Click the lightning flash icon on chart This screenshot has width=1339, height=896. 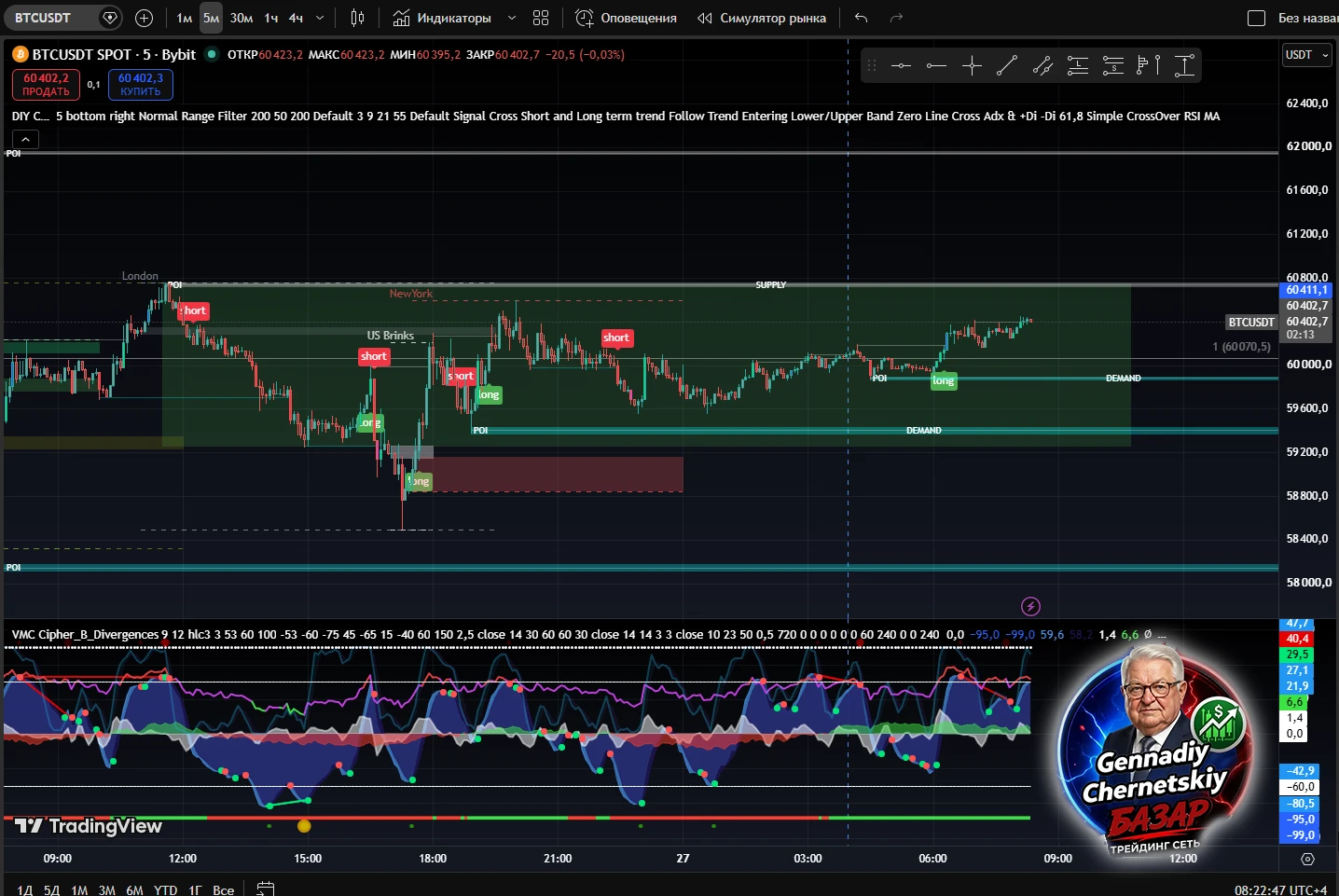pos(1030,606)
